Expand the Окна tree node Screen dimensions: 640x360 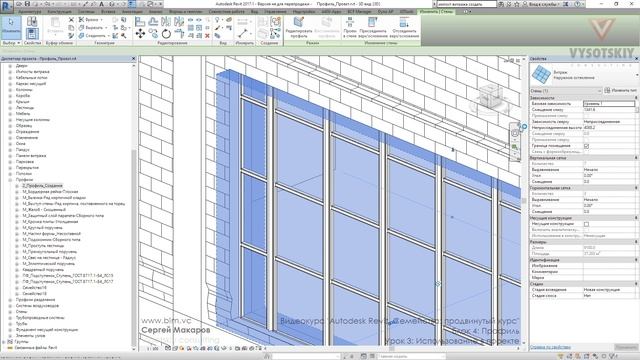[x=10, y=144]
